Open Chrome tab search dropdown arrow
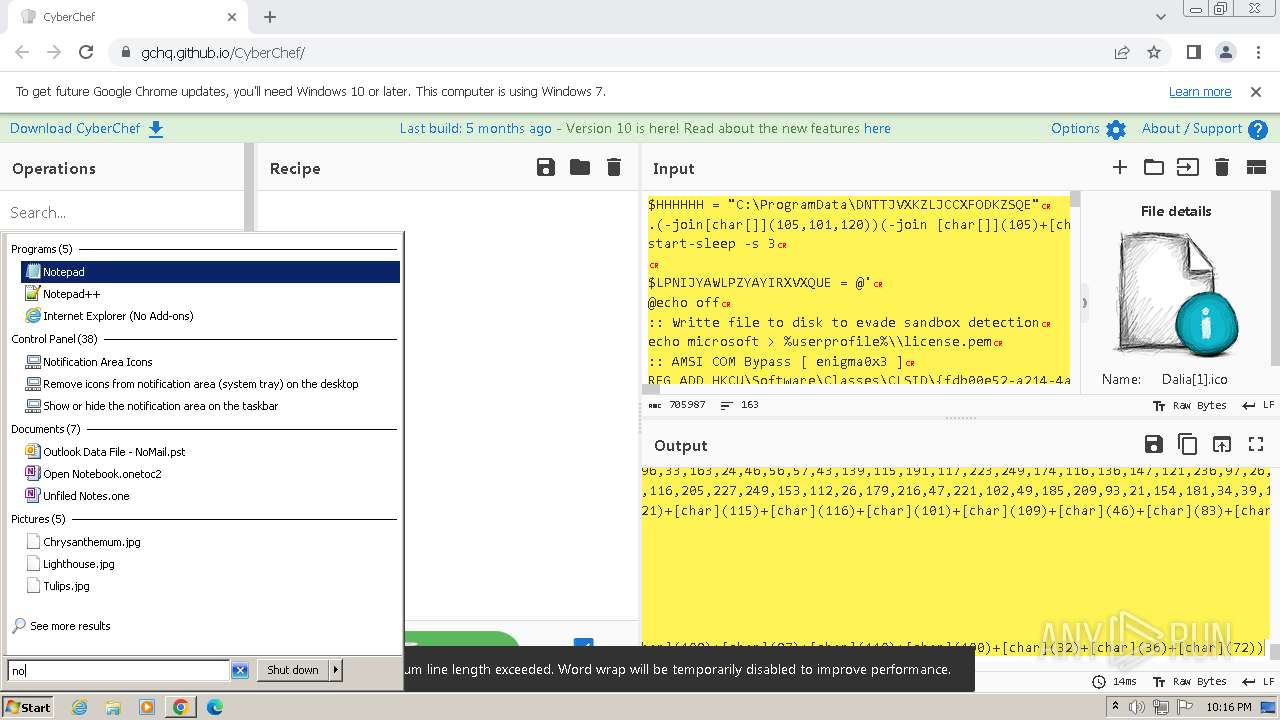This screenshot has width=1280, height=720. coord(1160,17)
